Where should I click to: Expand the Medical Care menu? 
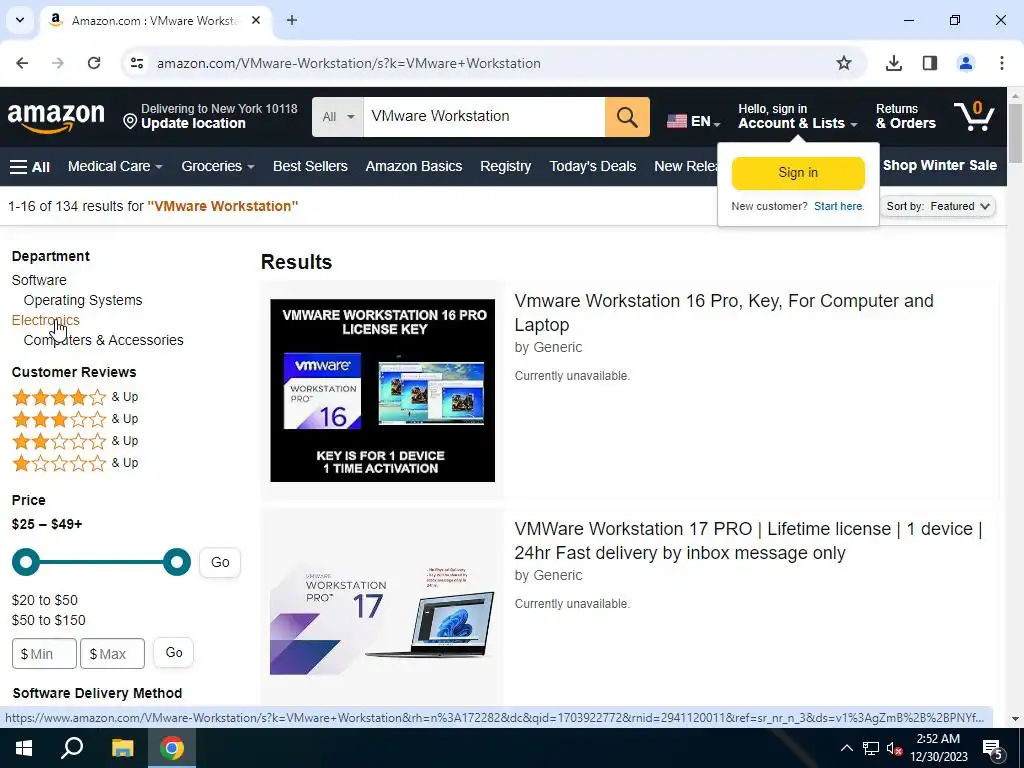(115, 167)
